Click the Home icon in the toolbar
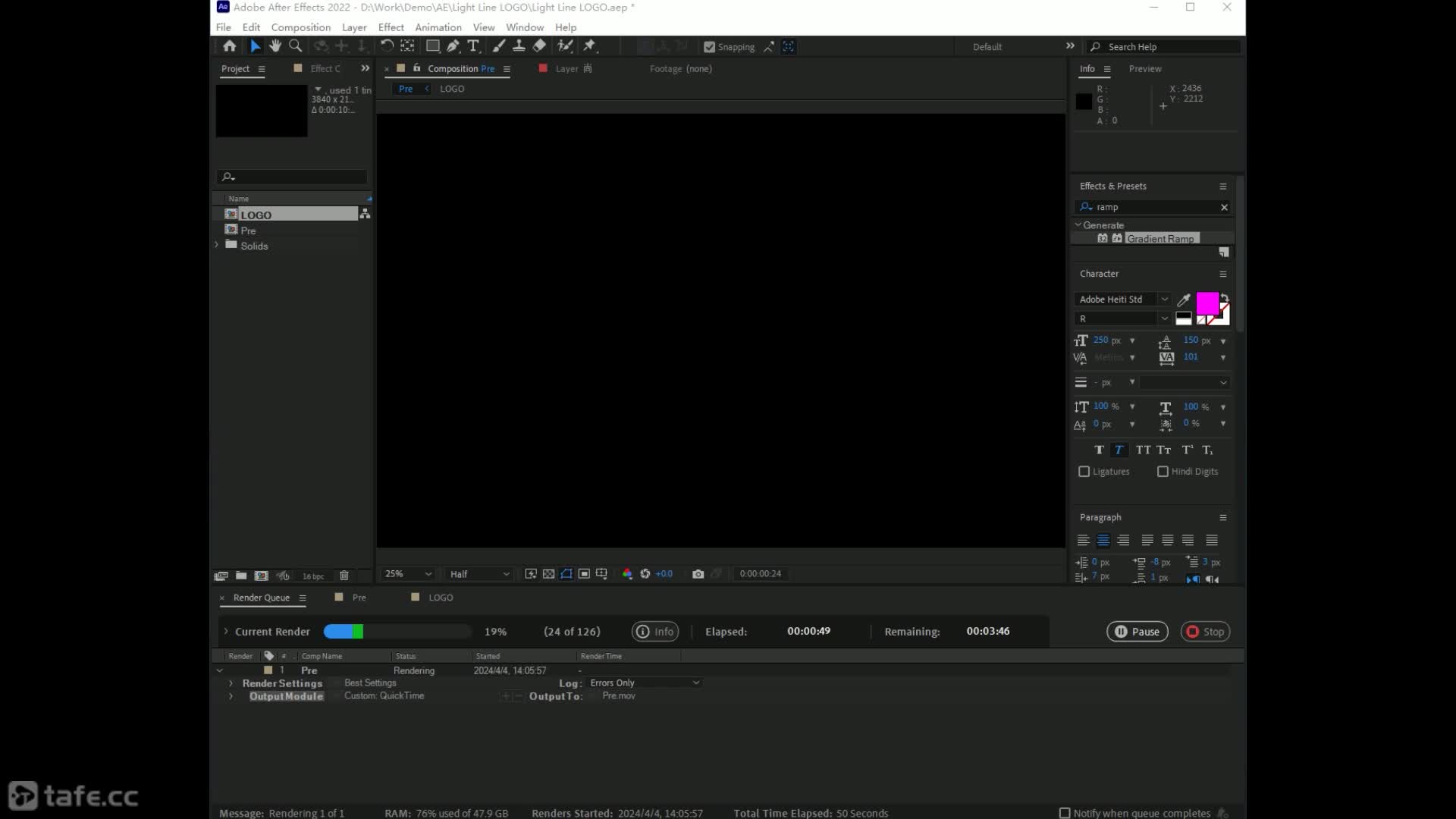This screenshot has height=819, width=1456. coord(229,46)
